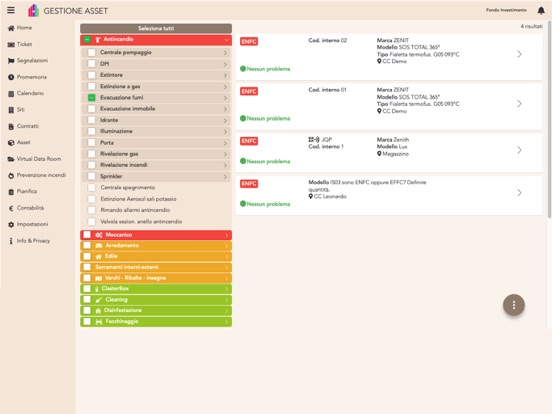Check the Meccanico category checkbox
This screenshot has width=552, height=414.
tap(87, 235)
